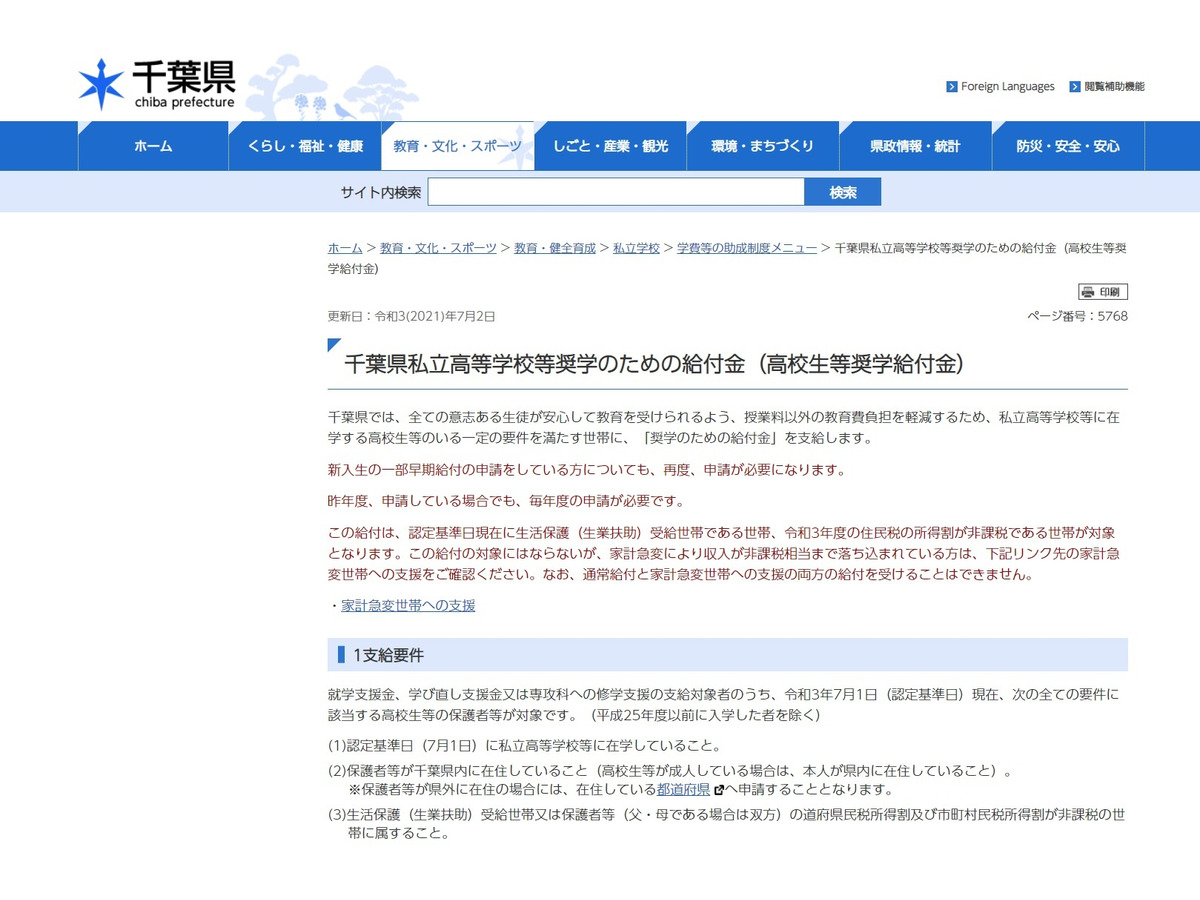1200x900 pixels.
Task: Click the Chiba Prefecture logo
Action: [x=150, y=82]
